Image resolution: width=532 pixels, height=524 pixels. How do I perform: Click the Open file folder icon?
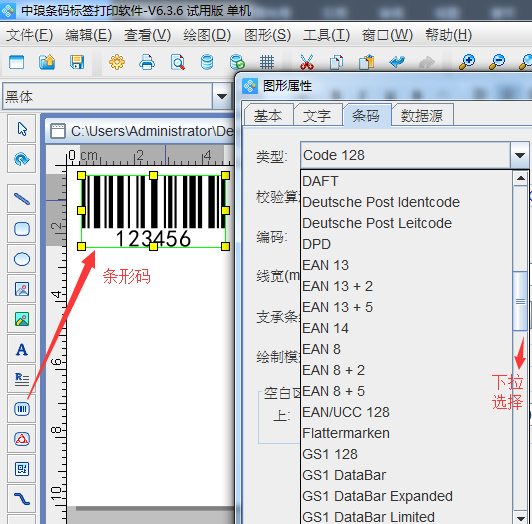pos(47,62)
